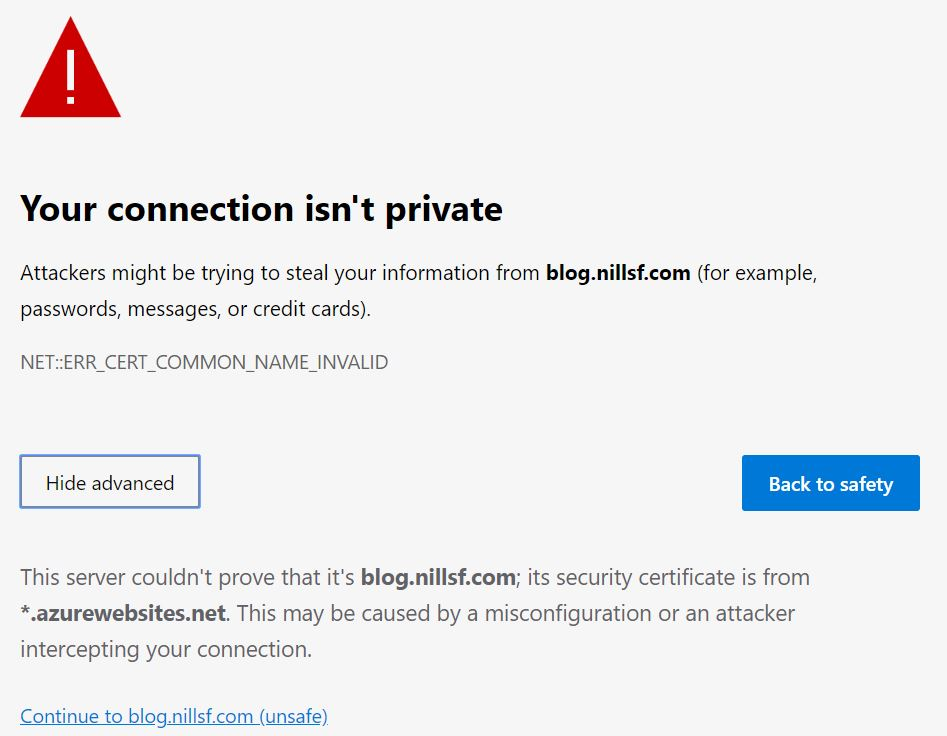Click the bold *.azurewebsites.net certificate name
Image resolution: width=947 pixels, height=736 pixels.
[123, 613]
